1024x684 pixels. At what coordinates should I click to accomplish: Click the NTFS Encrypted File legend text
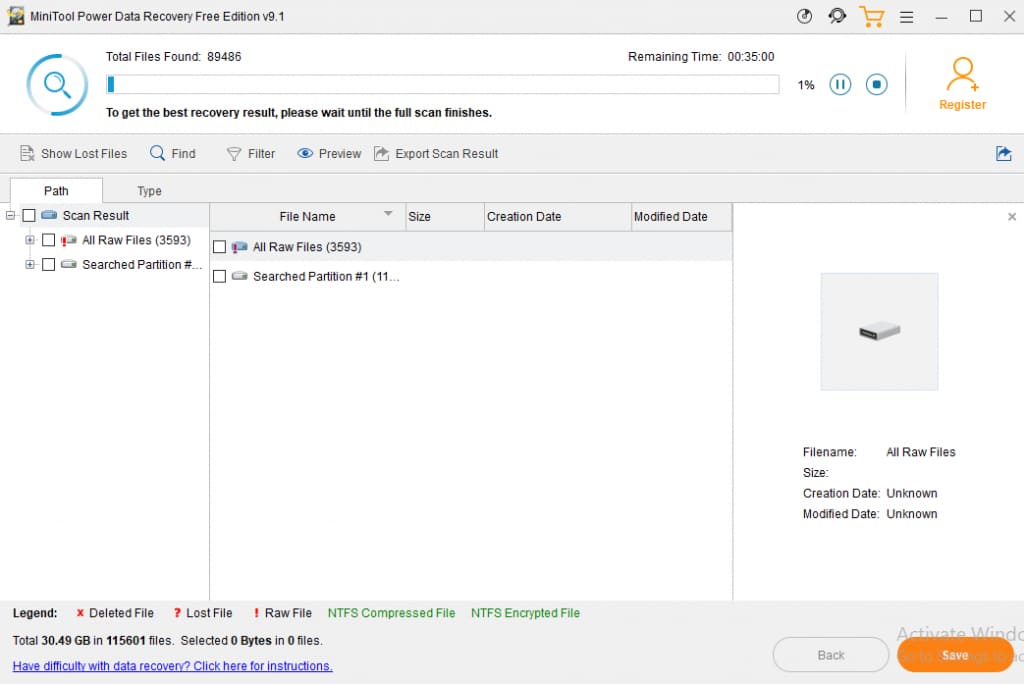tap(525, 613)
